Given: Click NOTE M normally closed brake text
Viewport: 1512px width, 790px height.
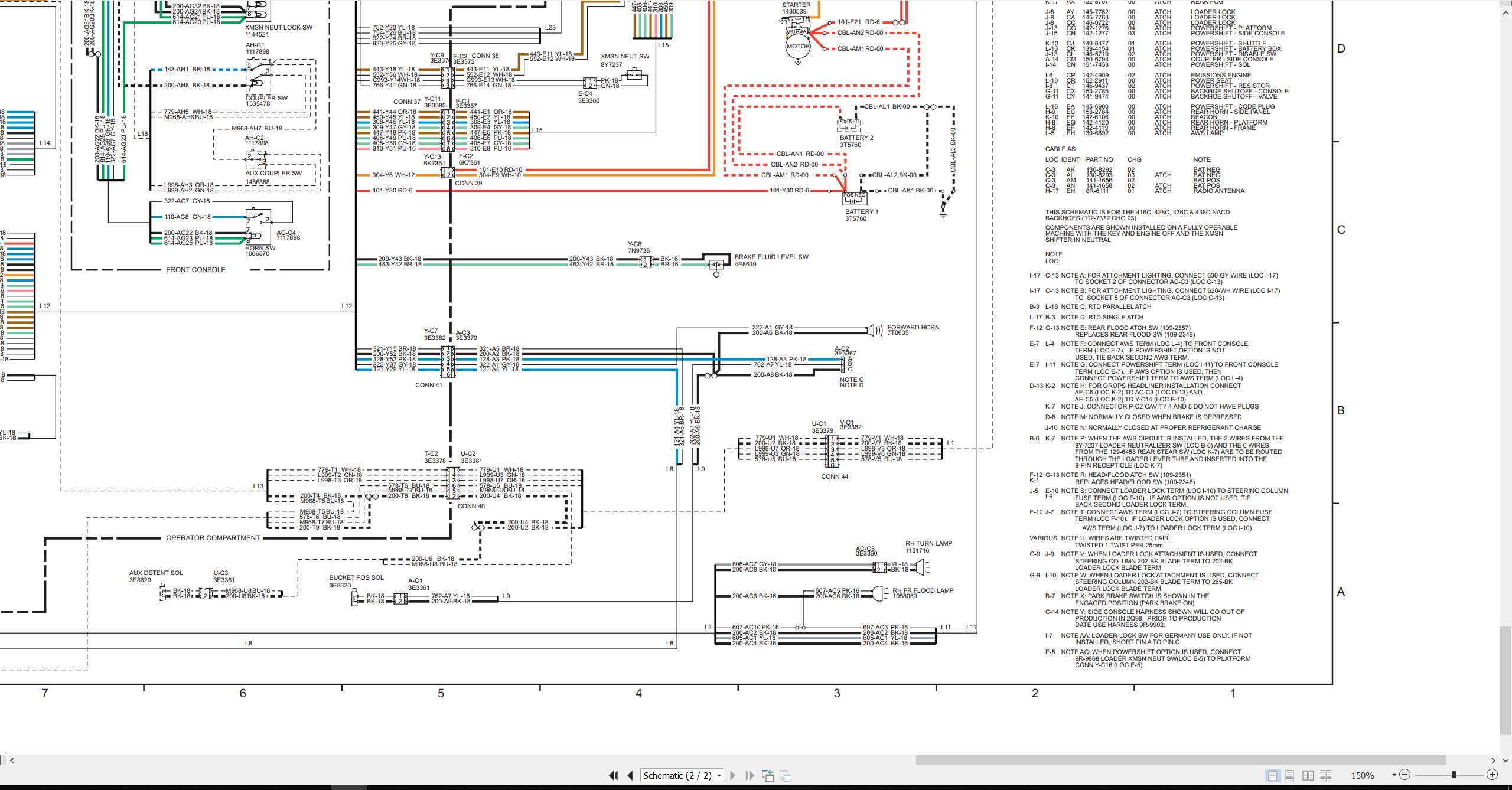Looking at the screenshot, I should tap(1151, 417).
